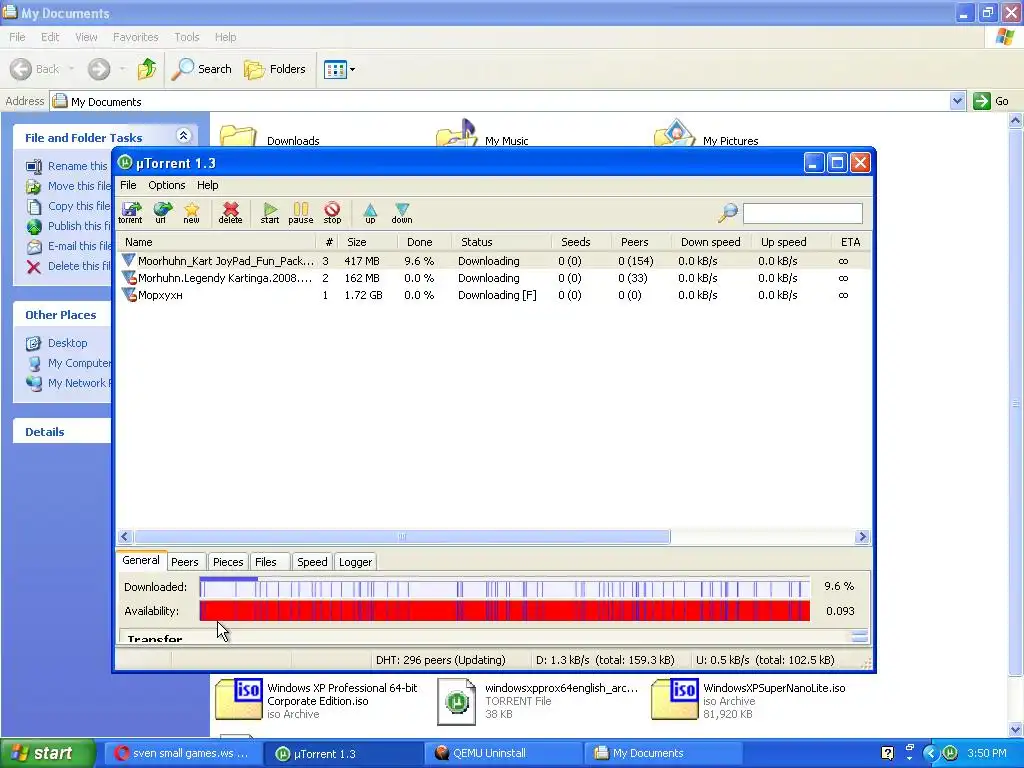The image size is (1024, 768).
Task: Sort torrents by the Seeds column header
Action: 581,242
